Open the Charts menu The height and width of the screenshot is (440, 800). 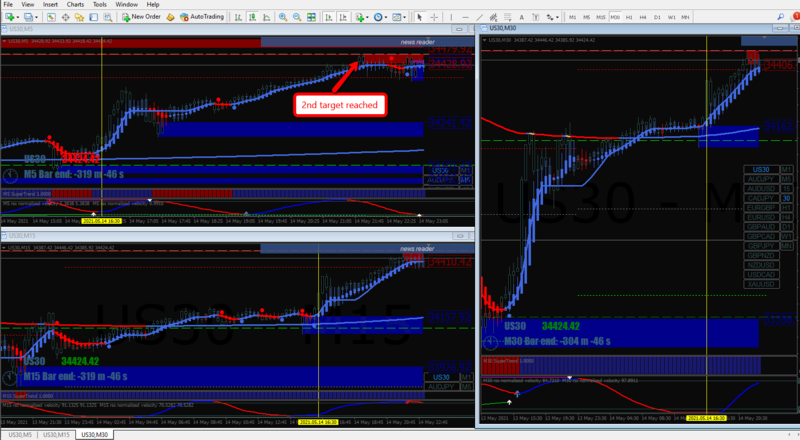click(x=75, y=5)
